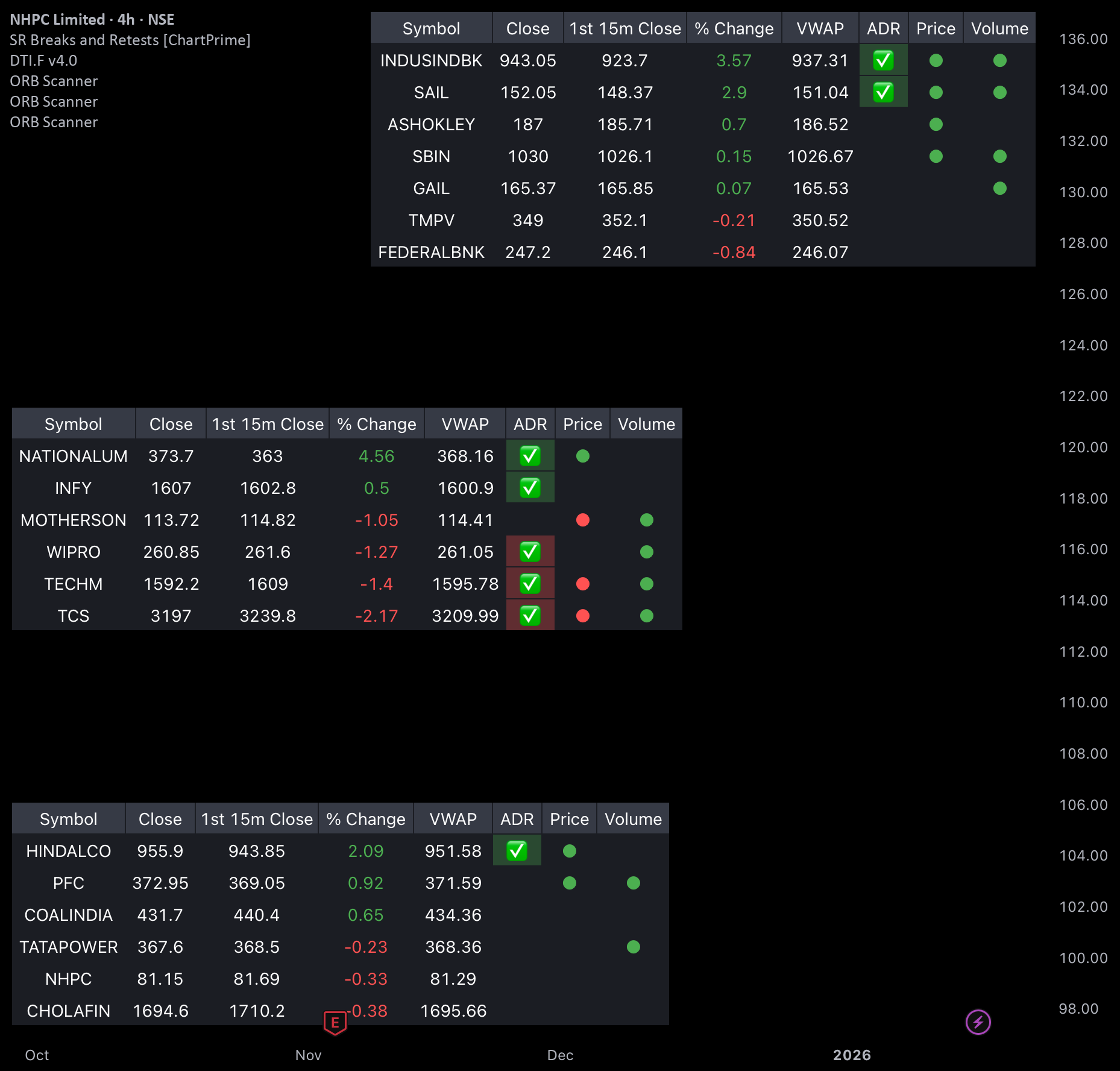Select SR Breaks and Retests indicator label
Image resolution: width=1120 pixels, height=1071 pixels.
[x=130, y=40]
